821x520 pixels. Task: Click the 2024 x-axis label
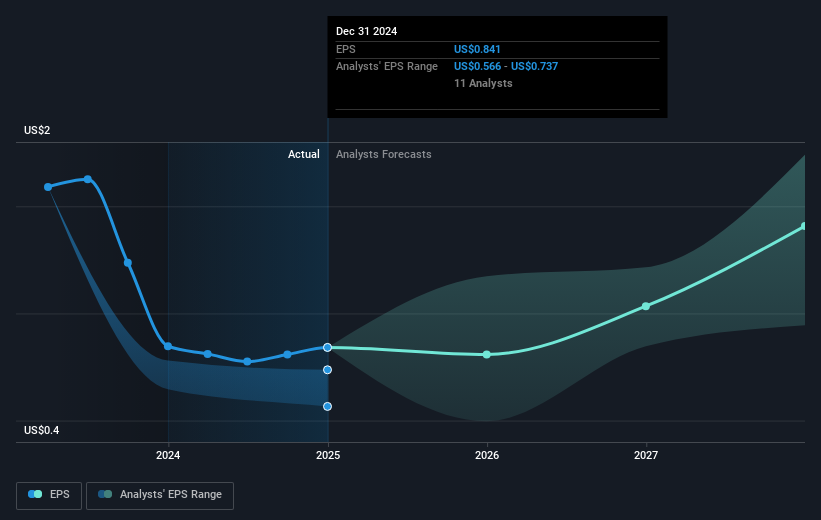coord(168,455)
